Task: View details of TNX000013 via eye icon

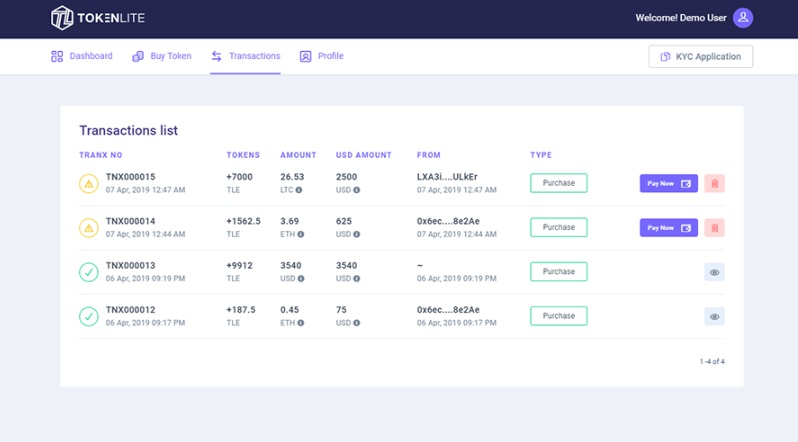Action: 714,272
